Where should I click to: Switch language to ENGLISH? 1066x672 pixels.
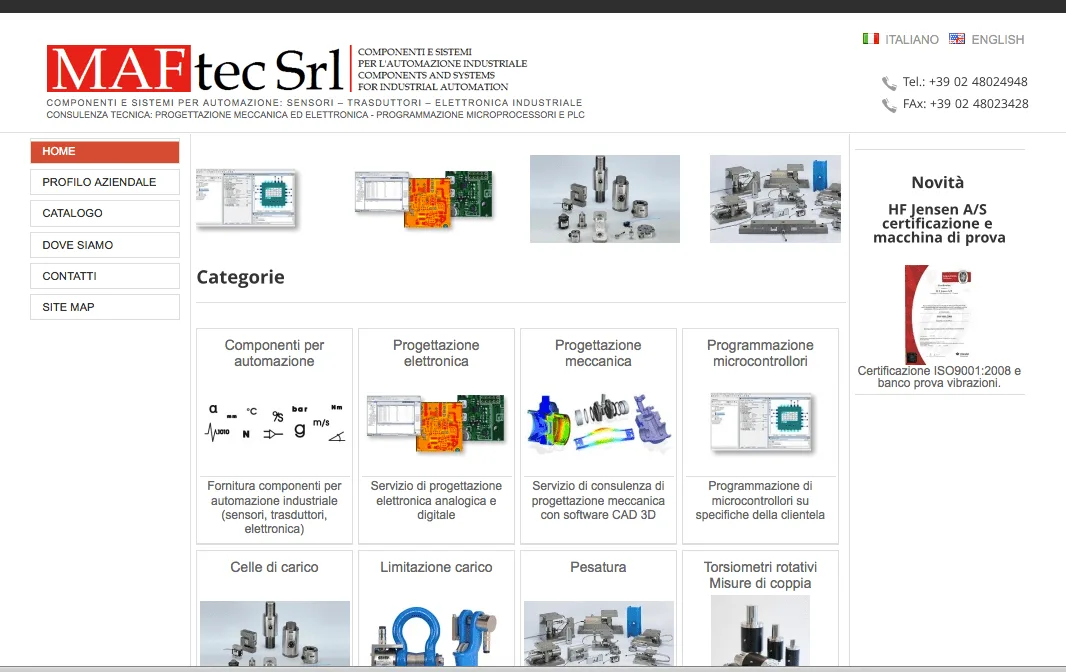(x=997, y=39)
